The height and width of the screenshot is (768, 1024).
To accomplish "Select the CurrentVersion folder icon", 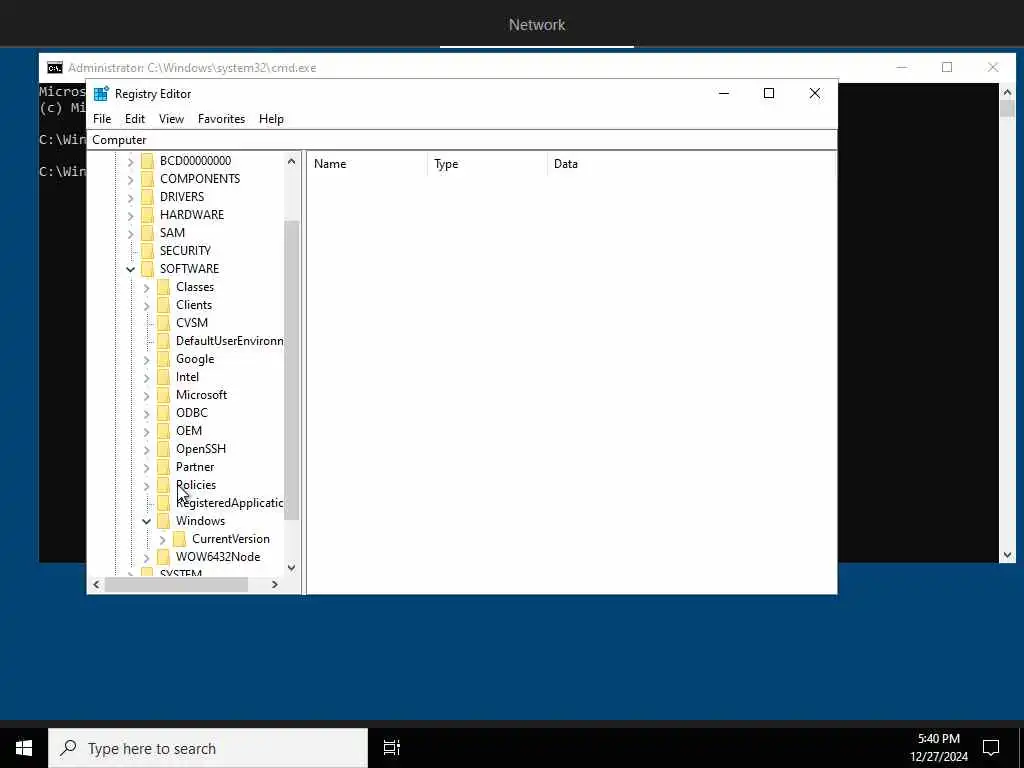I will tap(180, 539).
